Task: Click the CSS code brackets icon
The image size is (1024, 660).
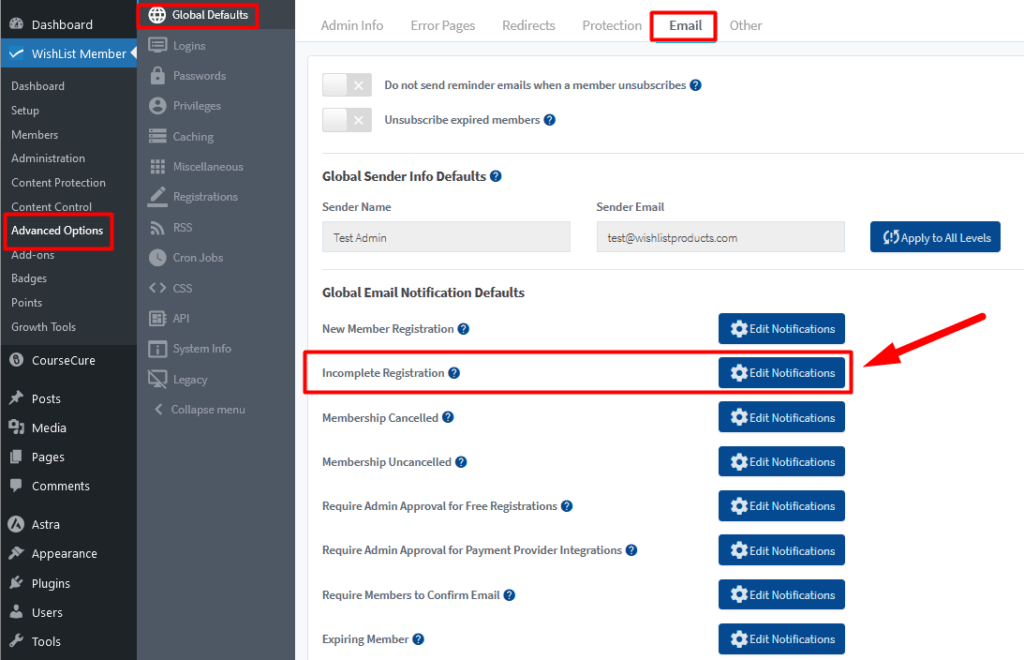Action: (157, 288)
